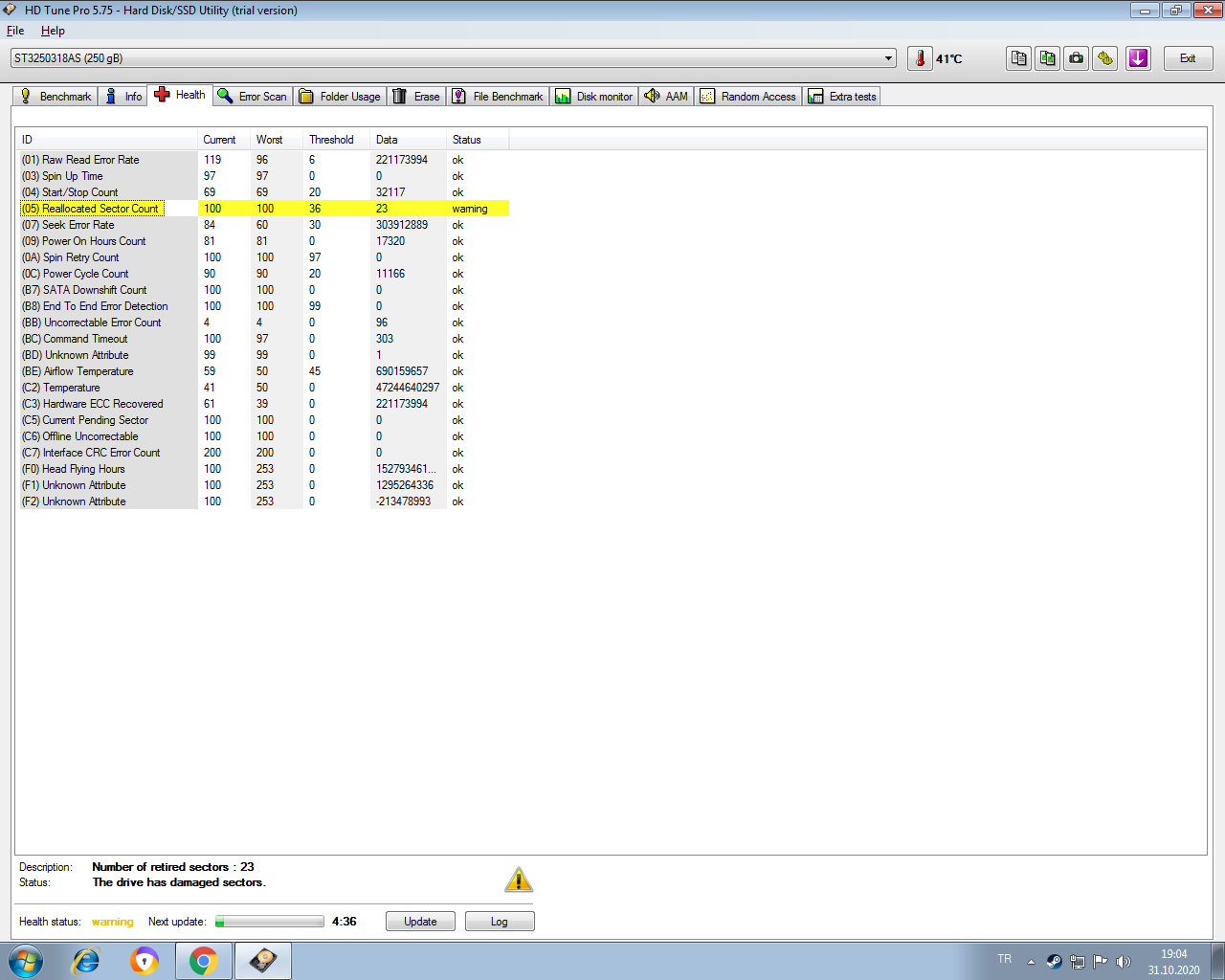Select the (C2) Temperature row
The width and height of the screenshot is (1225, 980).
pyautogui.click(x=264, y=388)
